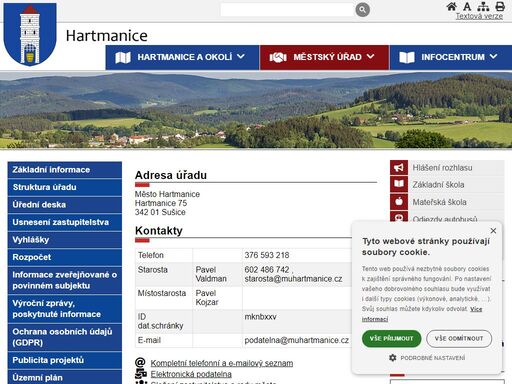The height and width of the screenshot is (384, 512).
Task: Click the book icon beside Infocentrum
Action: 407,57
